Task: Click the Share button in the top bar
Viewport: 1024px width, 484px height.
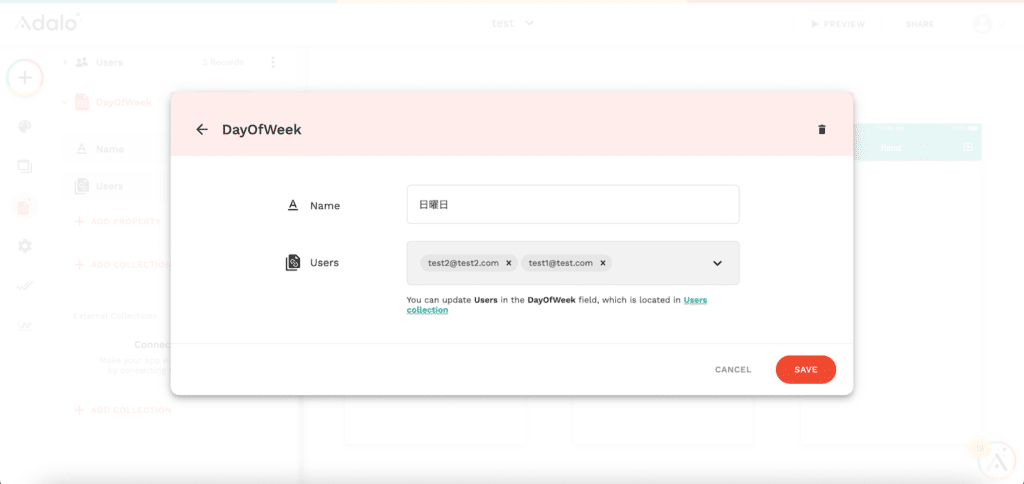Action: coord(920,24)
